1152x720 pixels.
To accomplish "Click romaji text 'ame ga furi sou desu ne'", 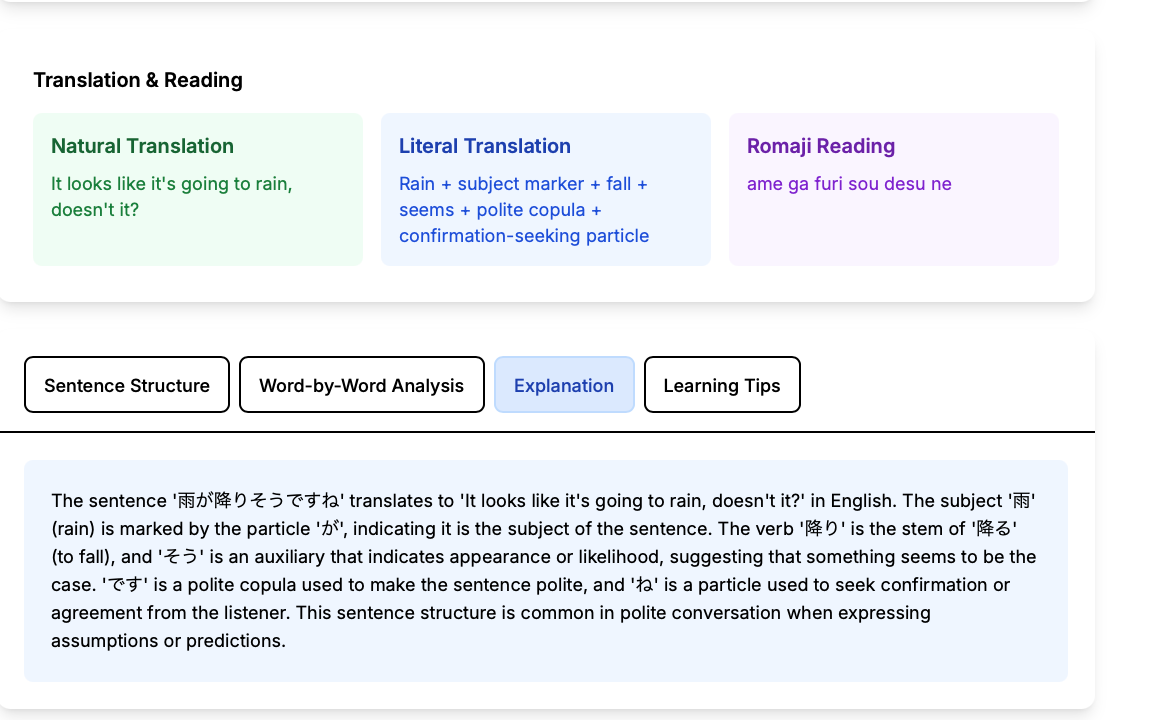I will point(849,184).
